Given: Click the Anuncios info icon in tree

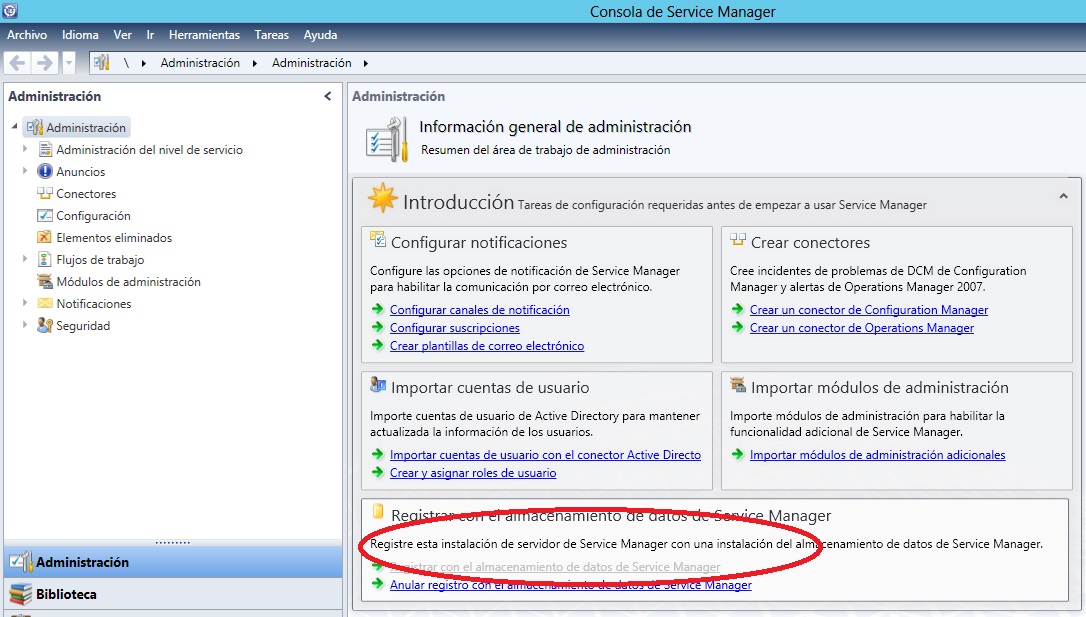Looking at the screenshot, I should pos(44,172).
